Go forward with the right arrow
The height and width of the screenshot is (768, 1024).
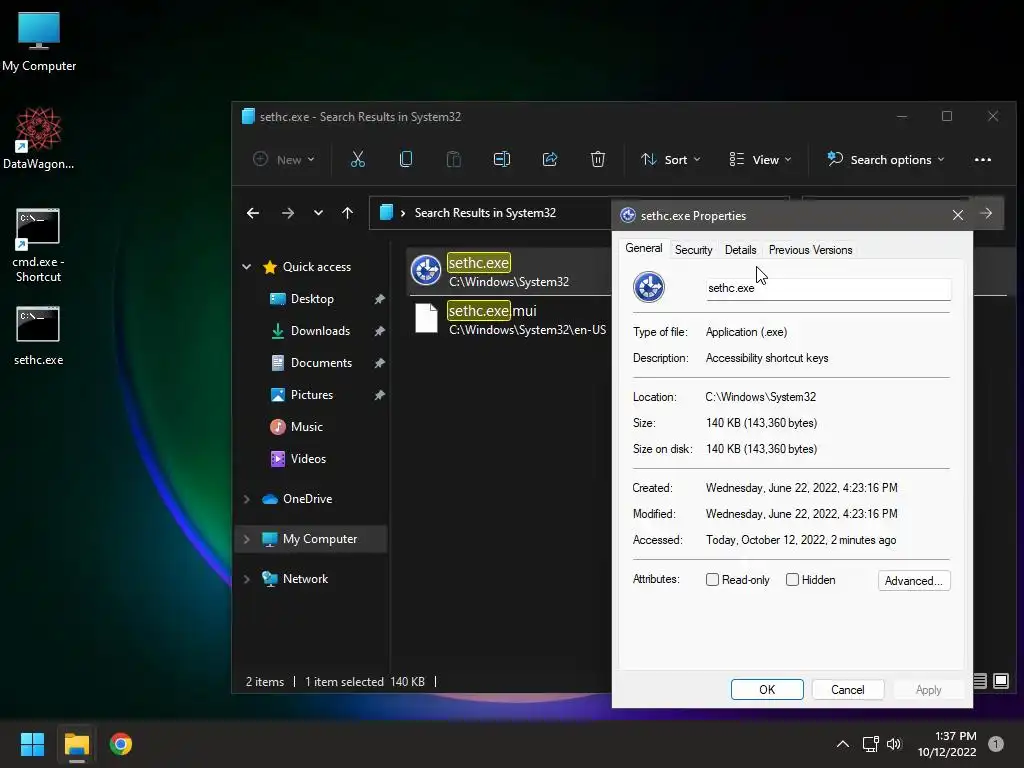point(287,213)
